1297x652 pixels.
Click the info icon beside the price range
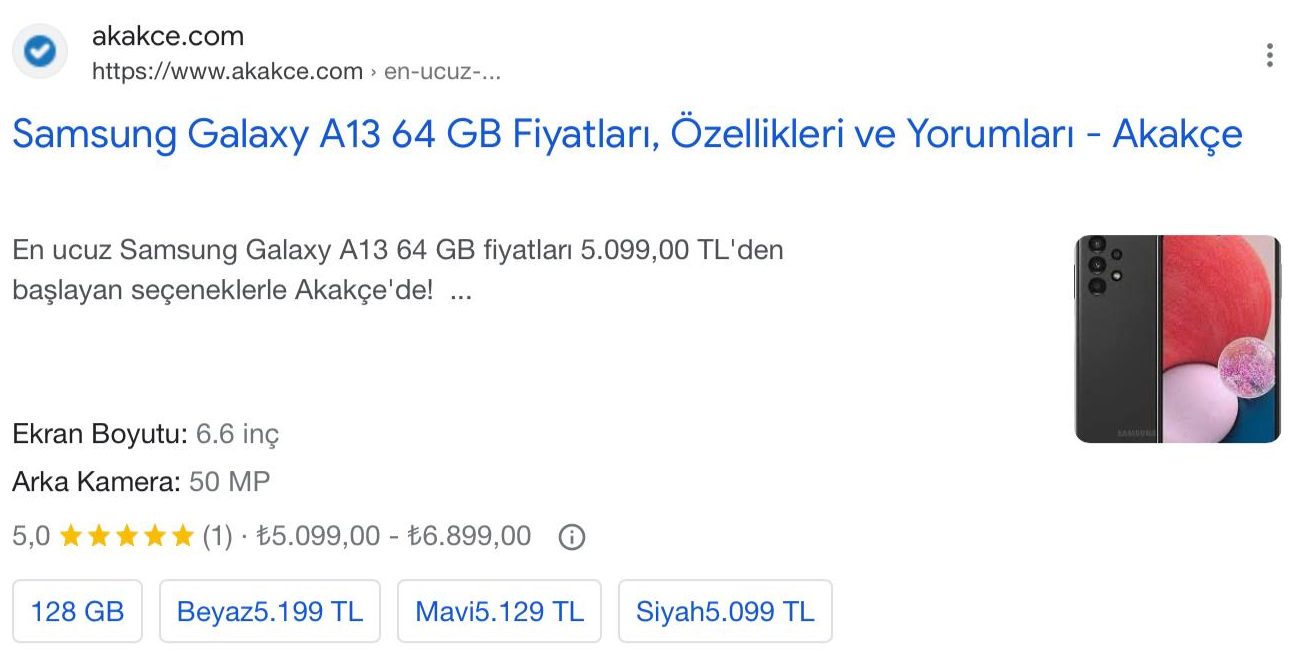coord(571,538)
